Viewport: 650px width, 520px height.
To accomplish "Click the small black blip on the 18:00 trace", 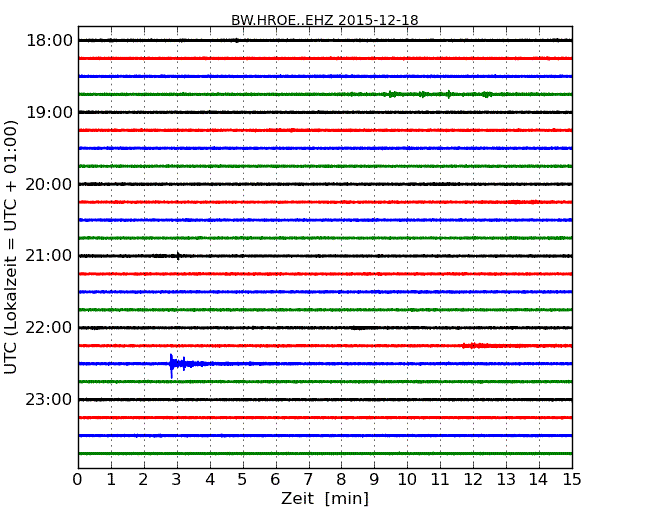I will tap(236, 40).
